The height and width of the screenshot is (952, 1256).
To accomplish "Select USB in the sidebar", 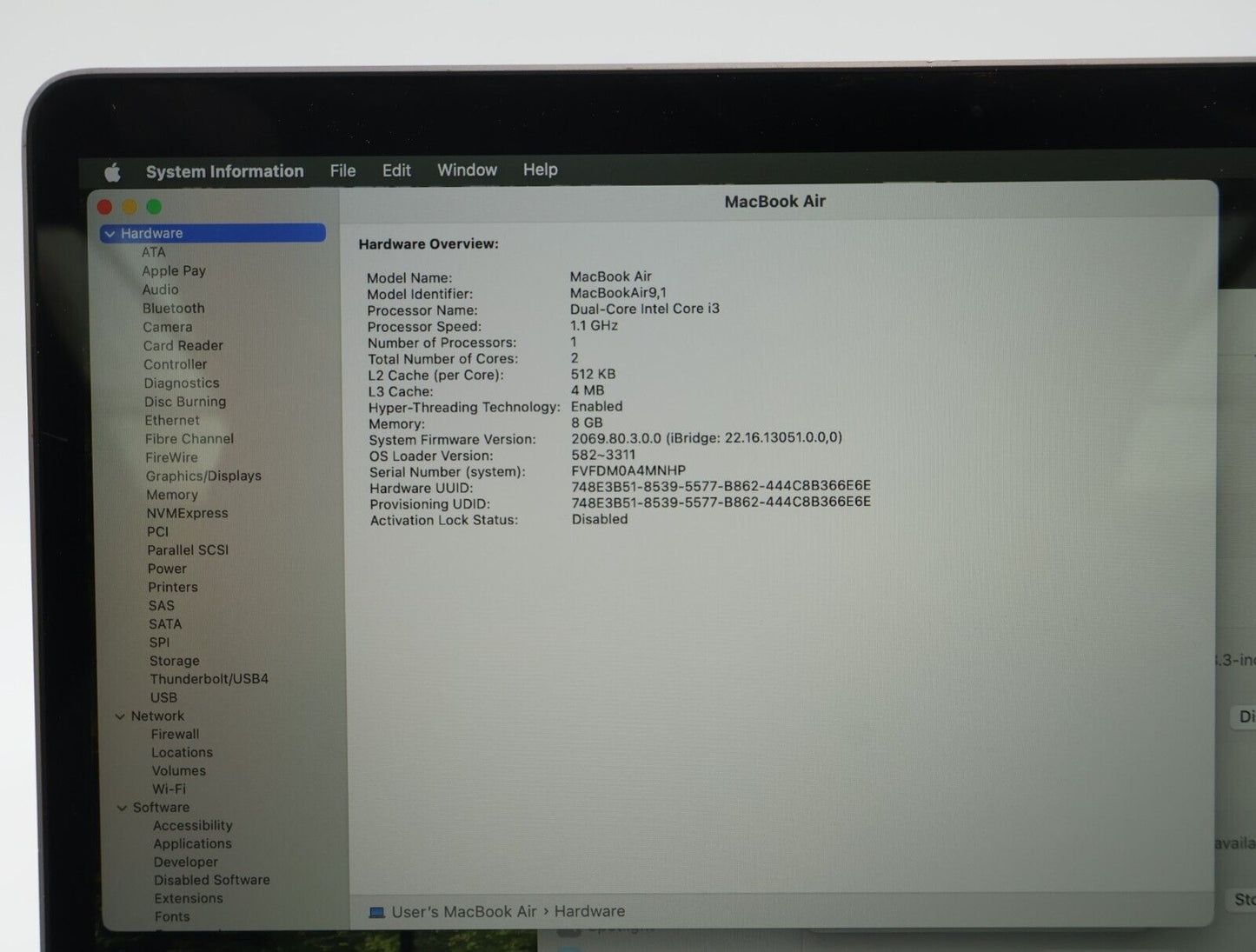I will click(163, 697).
